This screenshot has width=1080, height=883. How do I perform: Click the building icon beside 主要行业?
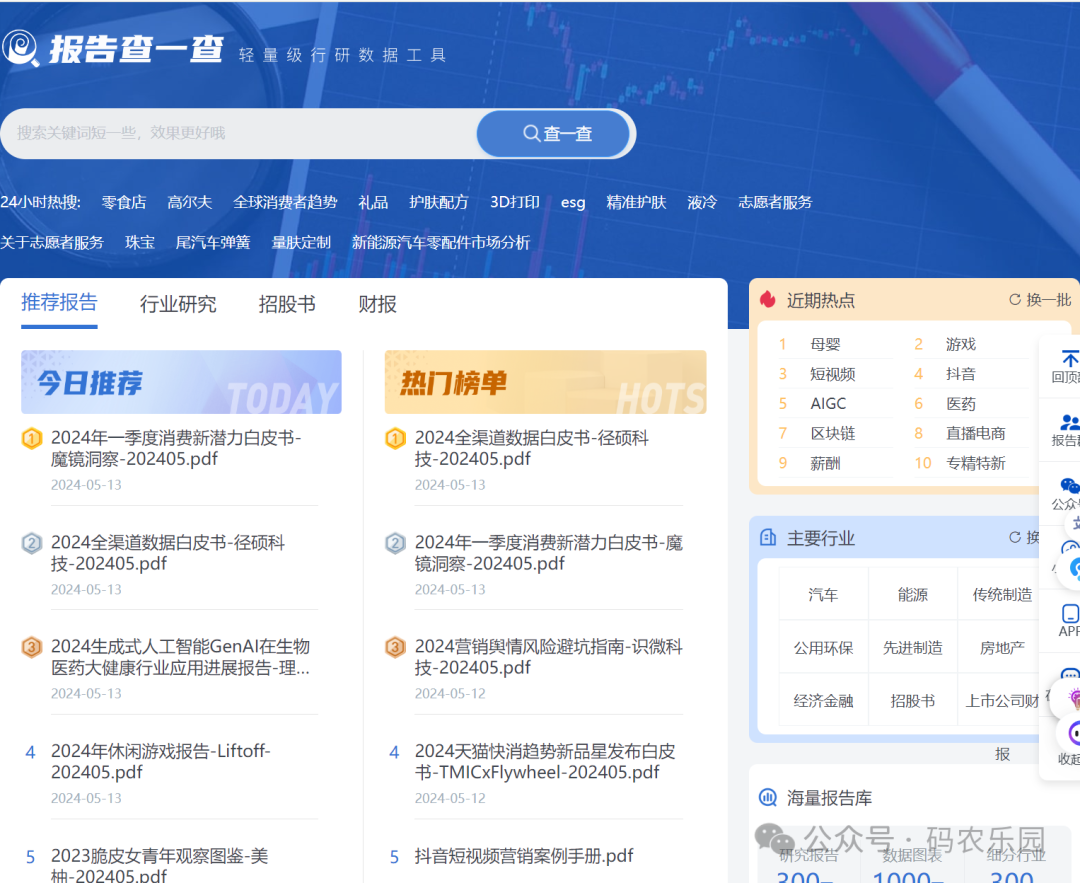tap(768, 538)
